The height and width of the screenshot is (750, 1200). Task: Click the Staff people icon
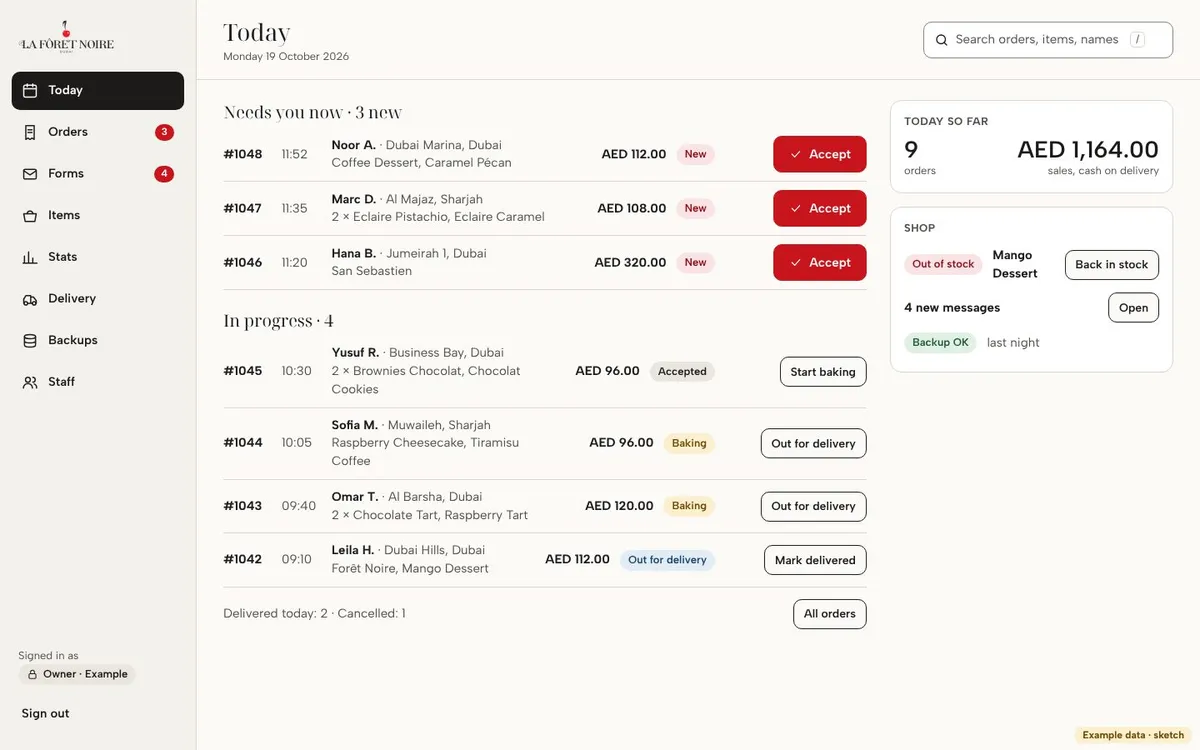click(30, 382)
